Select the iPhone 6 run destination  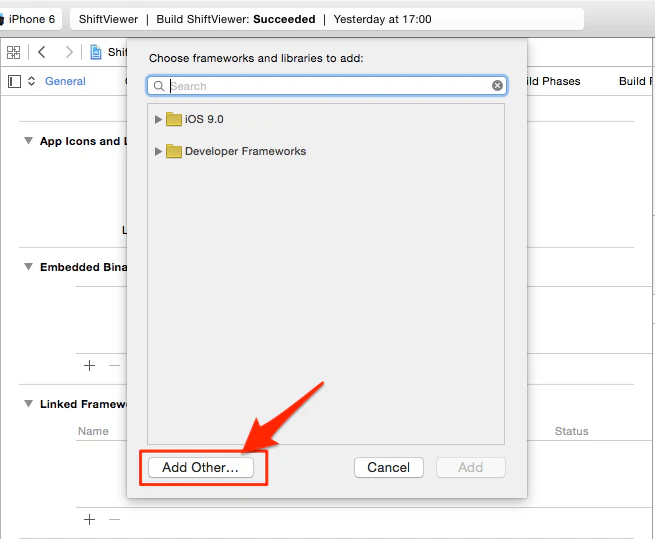click(x=31, y=19)
